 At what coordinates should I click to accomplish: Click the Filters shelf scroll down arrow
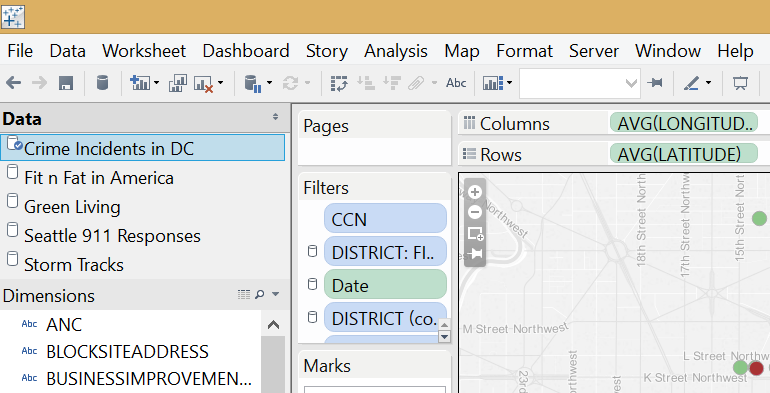444,337
